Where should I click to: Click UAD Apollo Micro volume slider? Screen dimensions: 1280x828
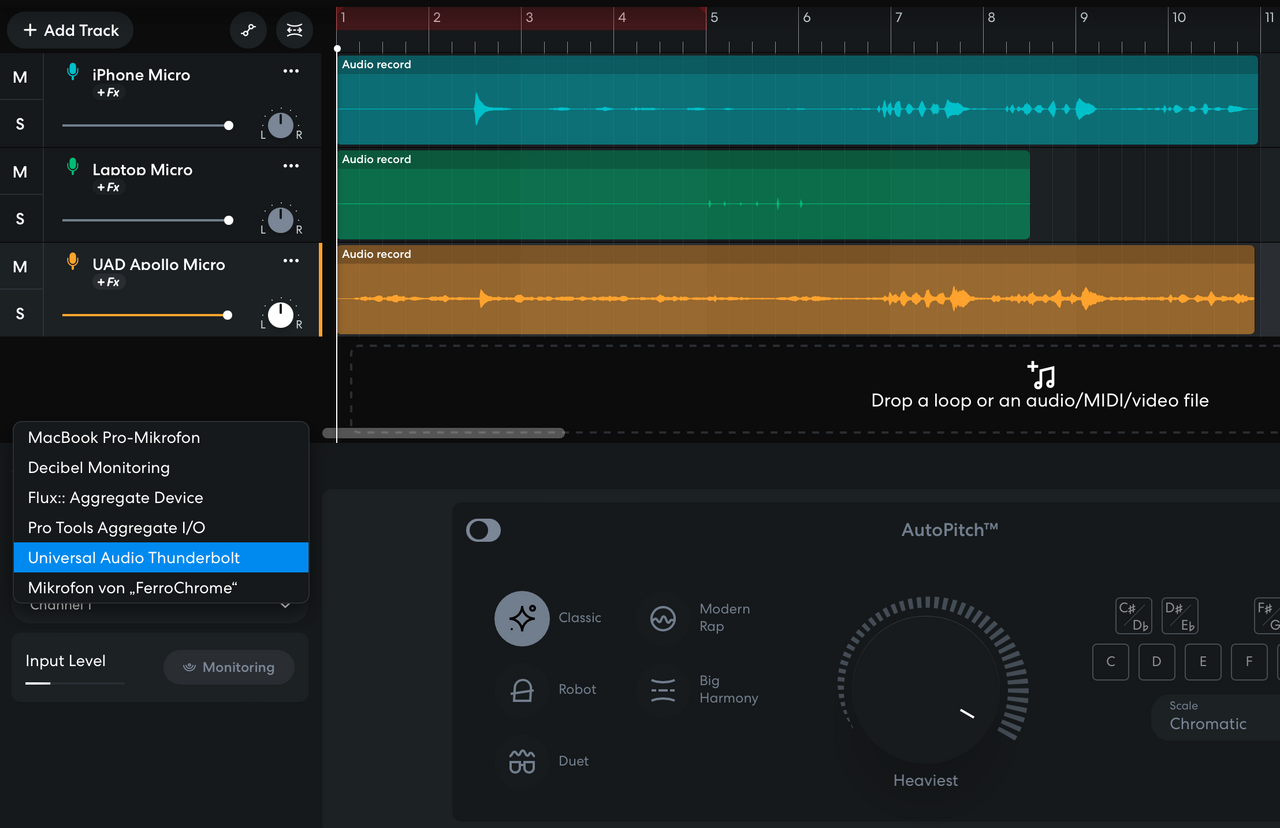coord(147,315)
